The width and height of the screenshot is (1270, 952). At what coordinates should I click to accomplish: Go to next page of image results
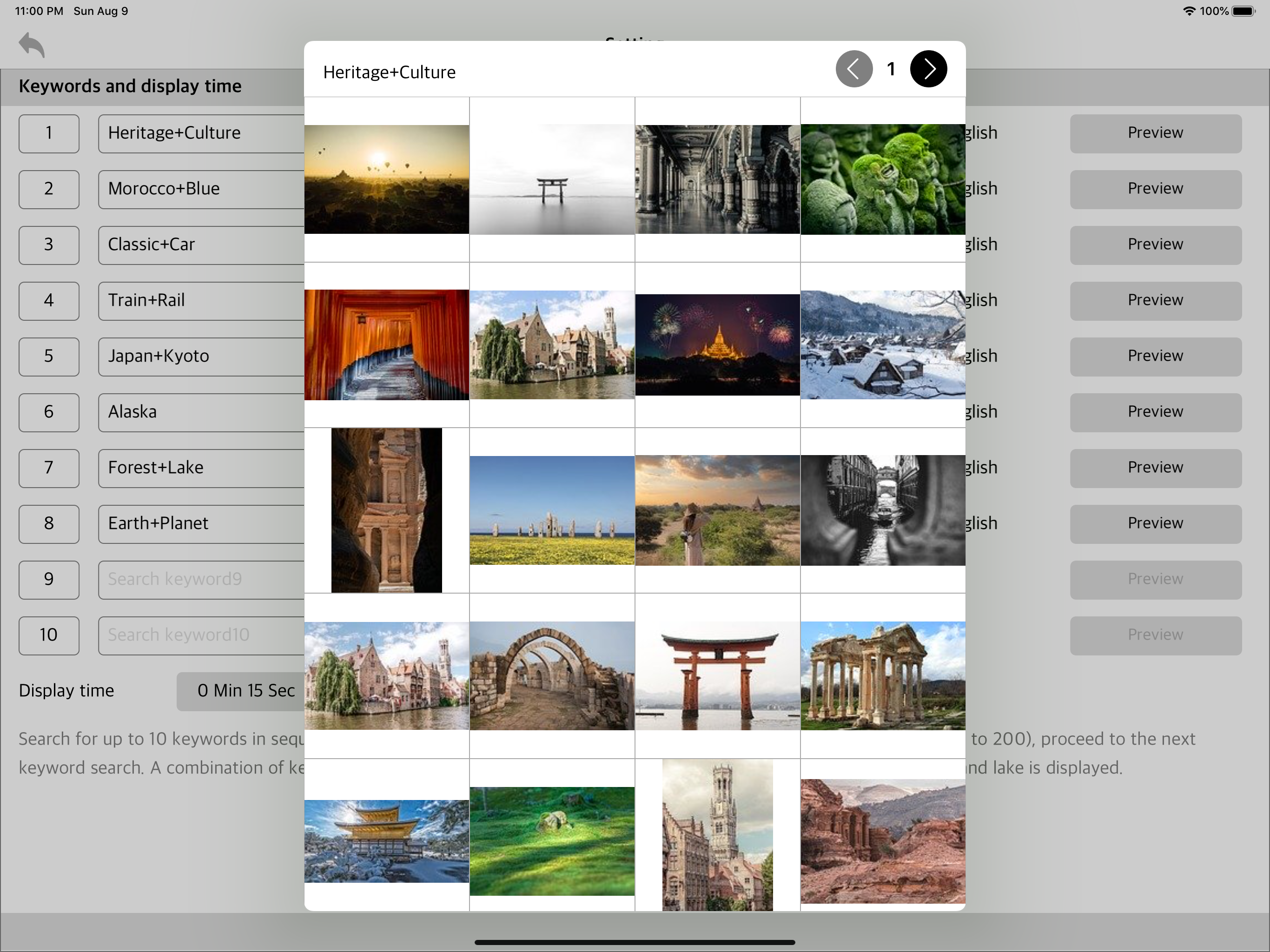[x=928, y=69]
